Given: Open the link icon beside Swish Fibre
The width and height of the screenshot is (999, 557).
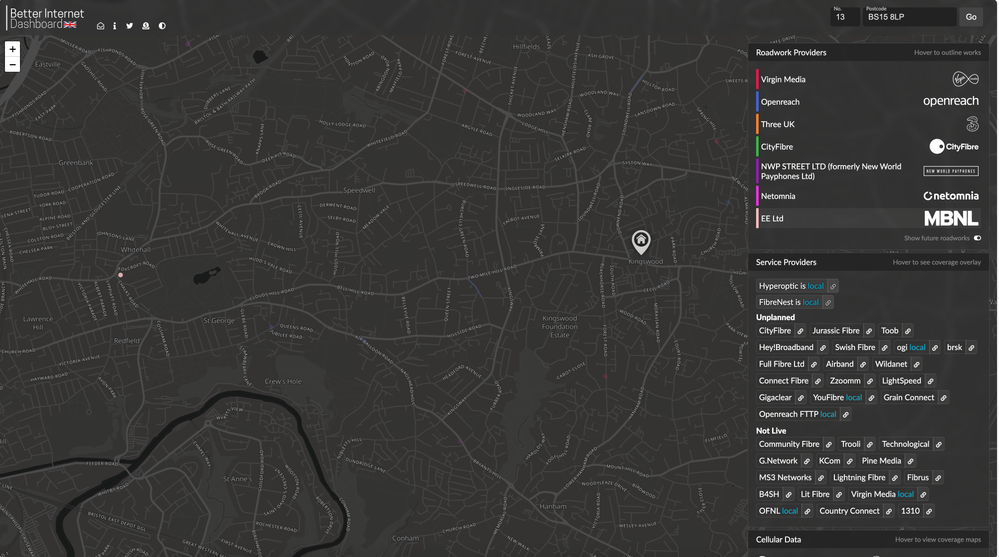Looking at the screenshot, I should [x=884, y=347].
